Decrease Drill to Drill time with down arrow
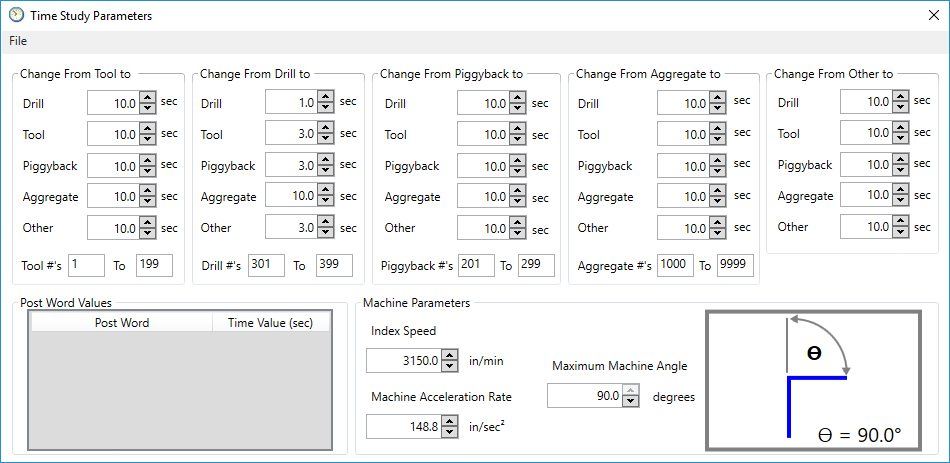The image size is (950, 463). coord(325,108)
